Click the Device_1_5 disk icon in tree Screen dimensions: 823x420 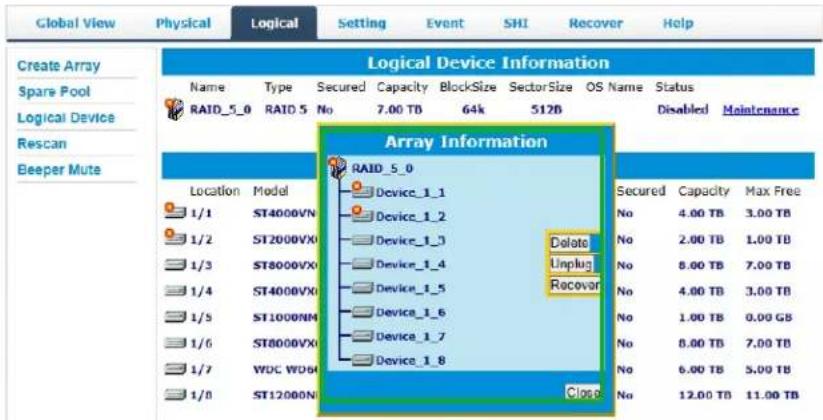(362, 288)
